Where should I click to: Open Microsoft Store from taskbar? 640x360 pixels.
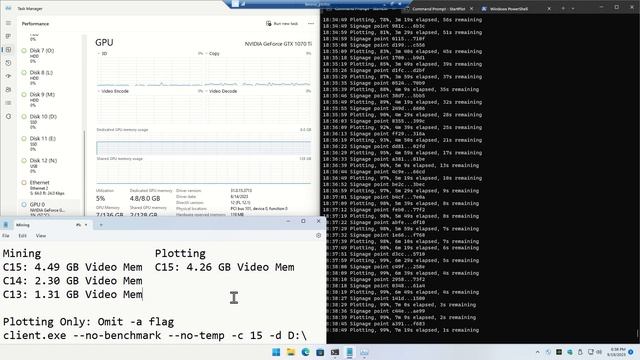tap(320, 352)
